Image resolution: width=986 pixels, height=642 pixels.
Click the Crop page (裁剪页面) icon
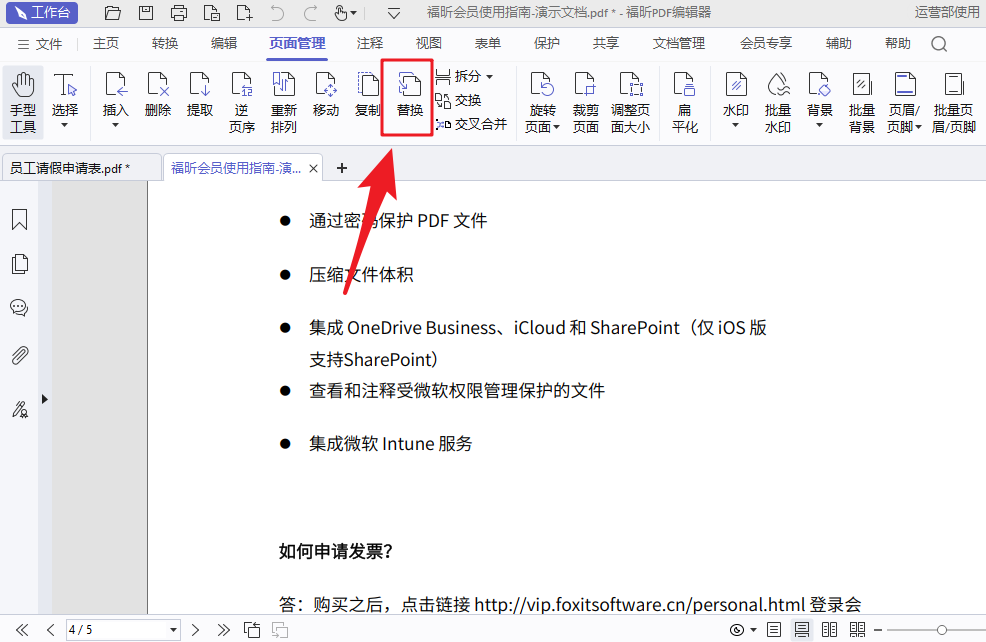pos(586,101)
